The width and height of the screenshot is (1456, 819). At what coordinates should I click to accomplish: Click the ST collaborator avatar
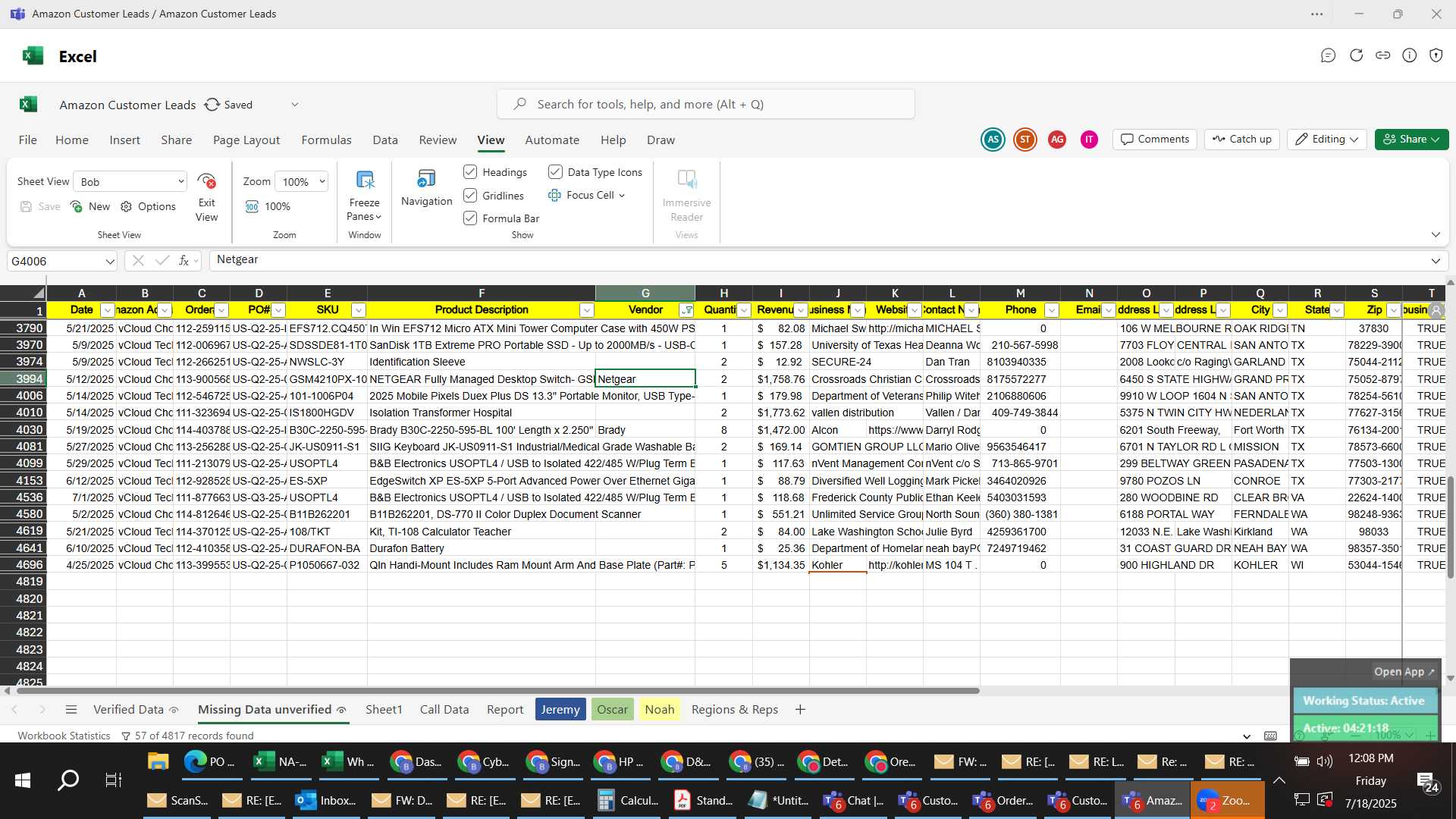1025,140
